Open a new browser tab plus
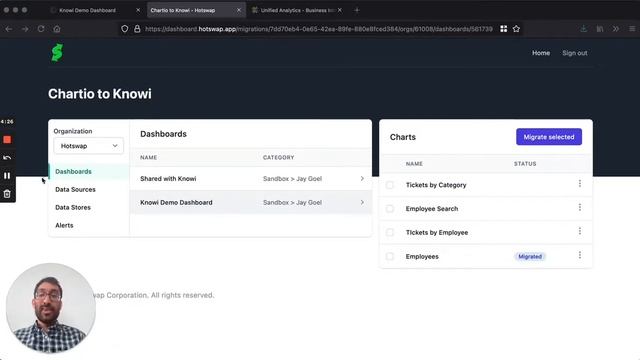The image size is (640, 360). tap(357, 10)
